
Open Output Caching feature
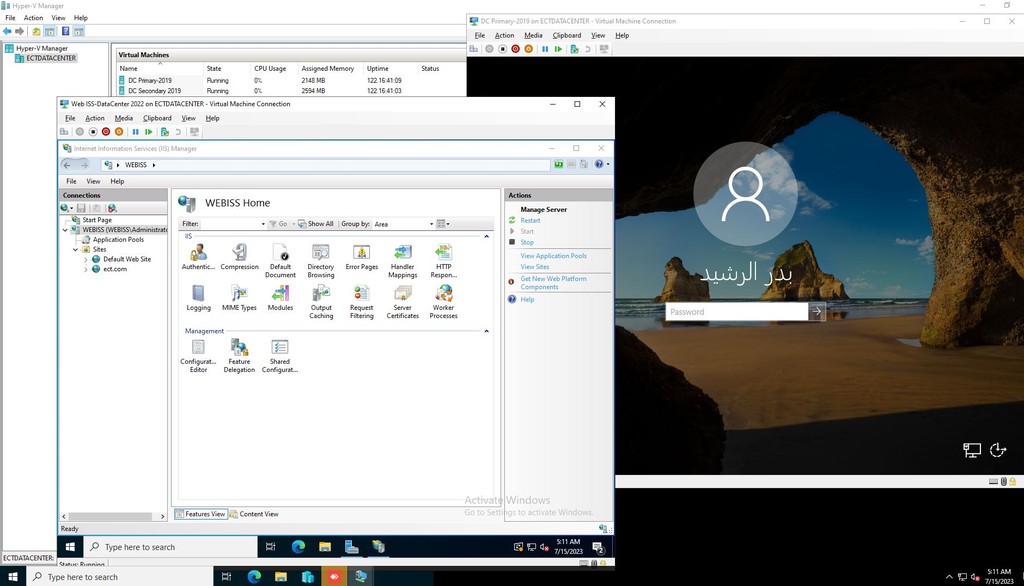(x=321, y=302)
